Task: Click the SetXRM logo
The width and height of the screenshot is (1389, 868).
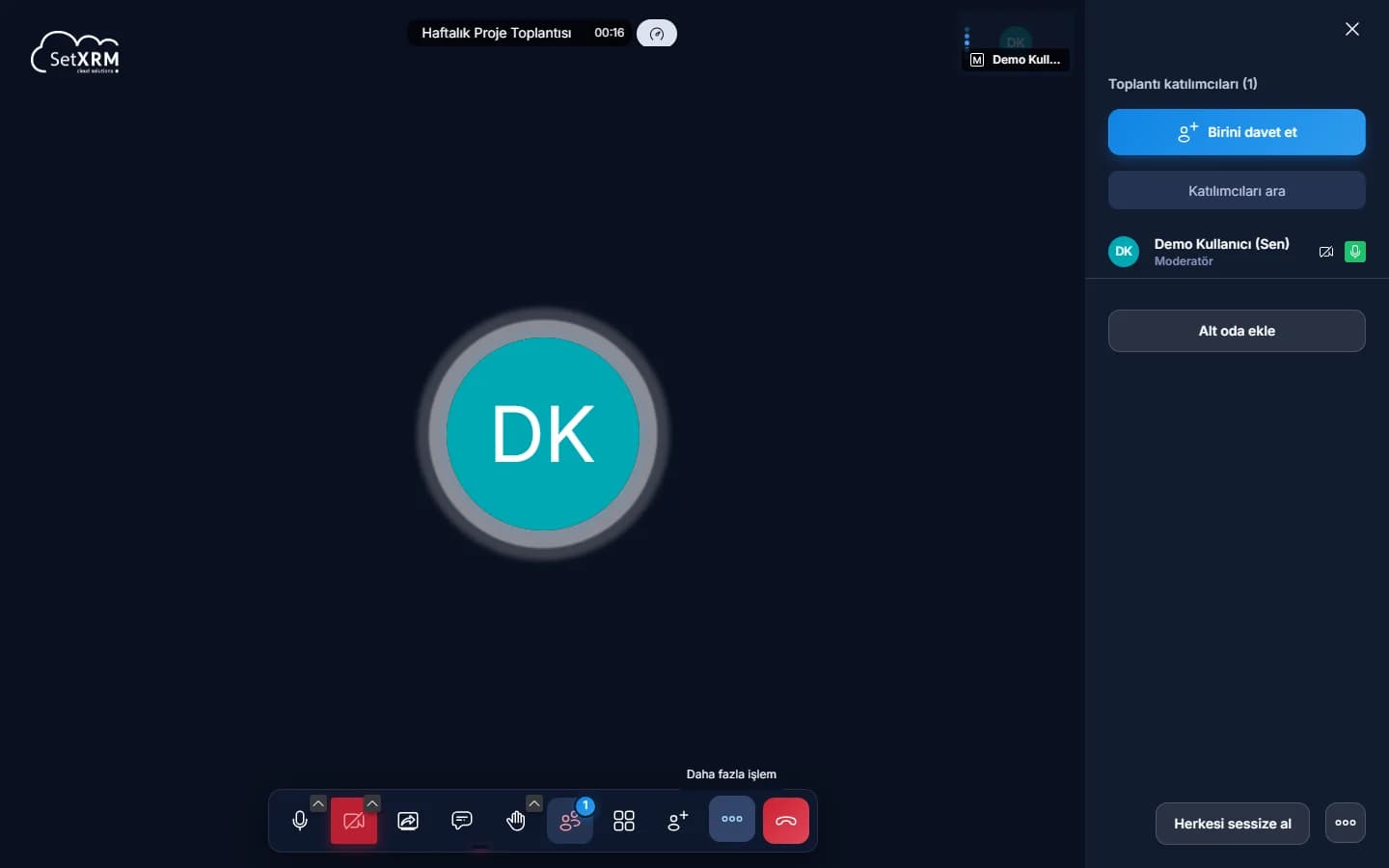Action: pyautogui.click(x=75, y=53)
